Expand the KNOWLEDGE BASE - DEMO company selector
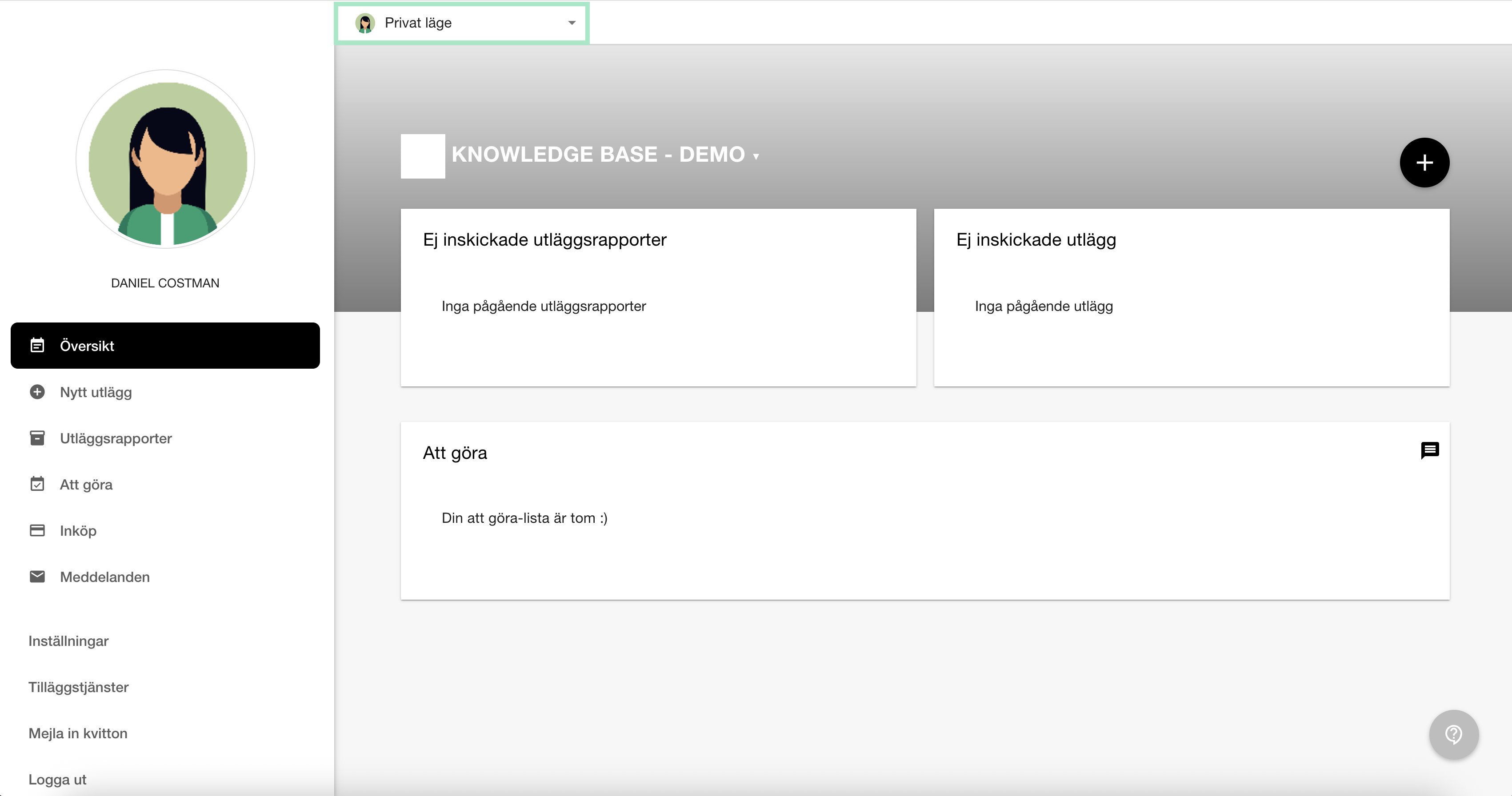 click(605, 154)
